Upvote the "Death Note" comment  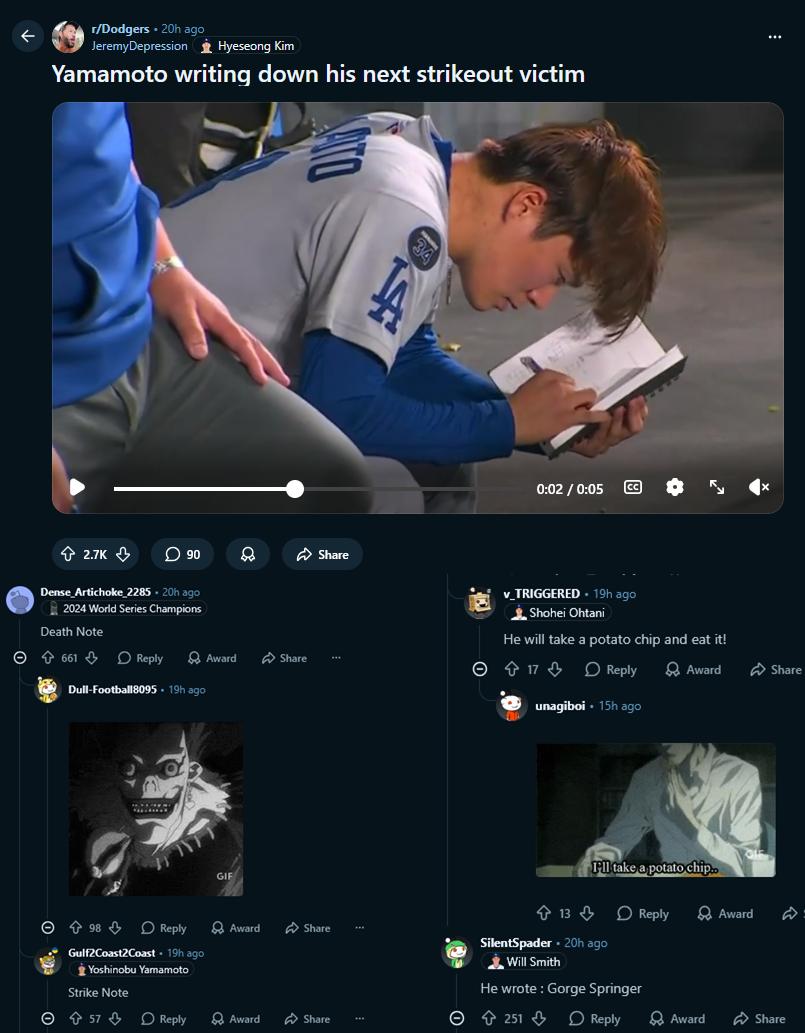pyautogui.click(x=47, y=658)
